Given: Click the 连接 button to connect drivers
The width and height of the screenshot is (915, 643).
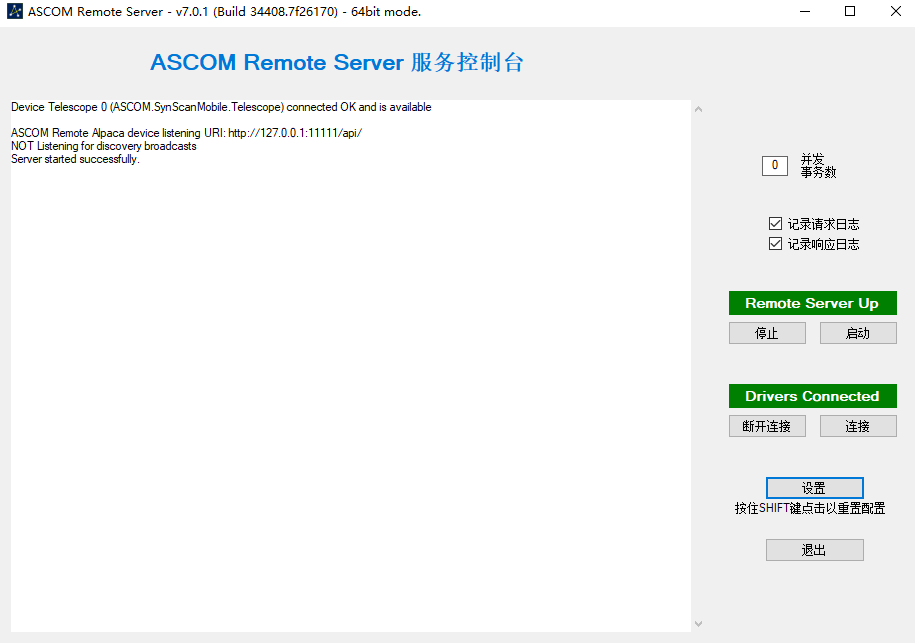Looking at the screenshot, I should coord(858,426).
